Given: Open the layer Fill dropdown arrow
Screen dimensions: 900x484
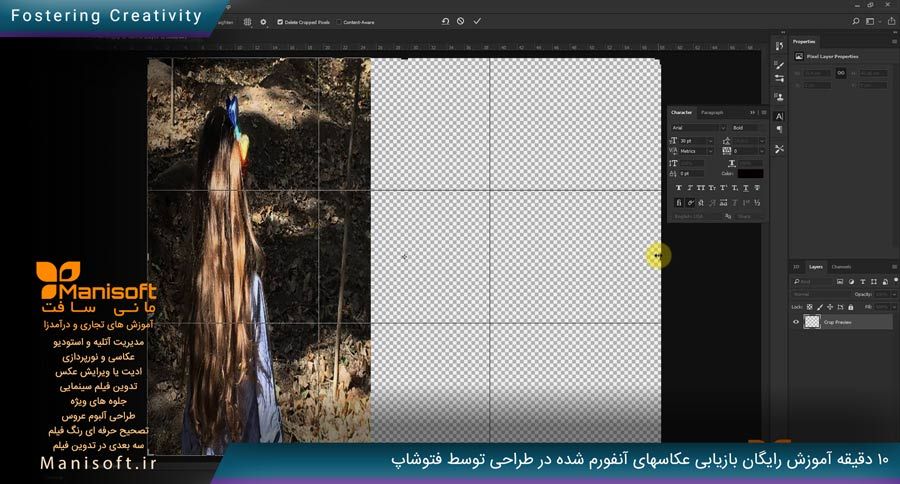Looking at the screenshot, I should (895, 307).
